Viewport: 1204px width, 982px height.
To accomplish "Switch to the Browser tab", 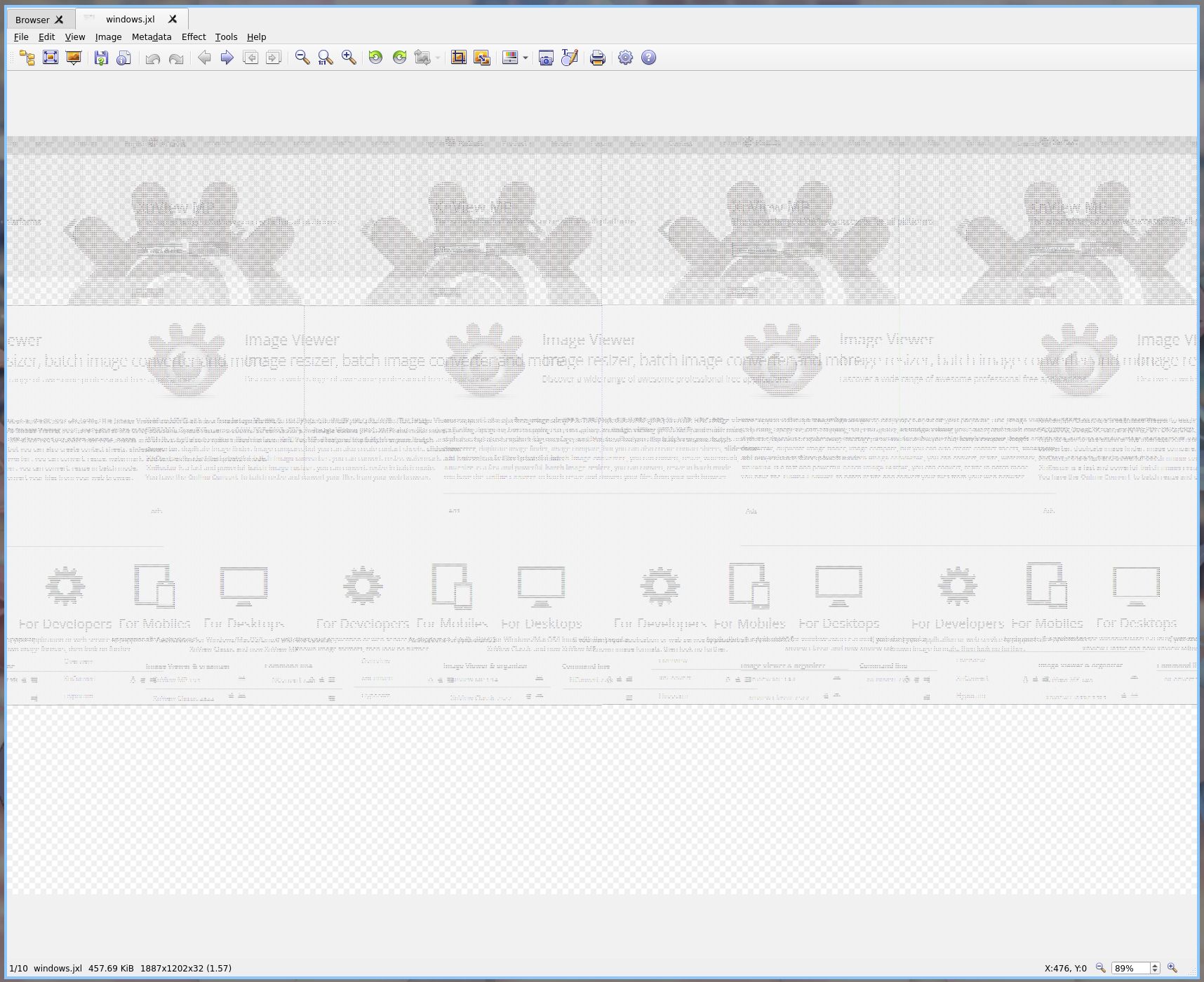I will coord(32,20).
